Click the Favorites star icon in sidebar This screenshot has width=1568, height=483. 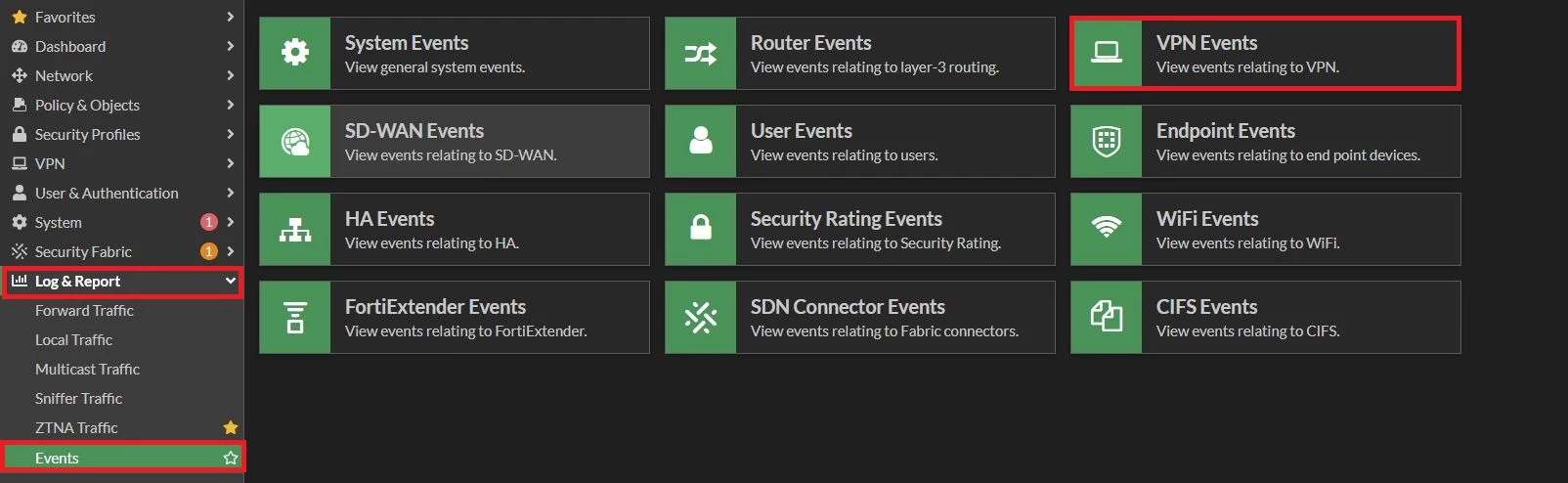pos(20,17)
